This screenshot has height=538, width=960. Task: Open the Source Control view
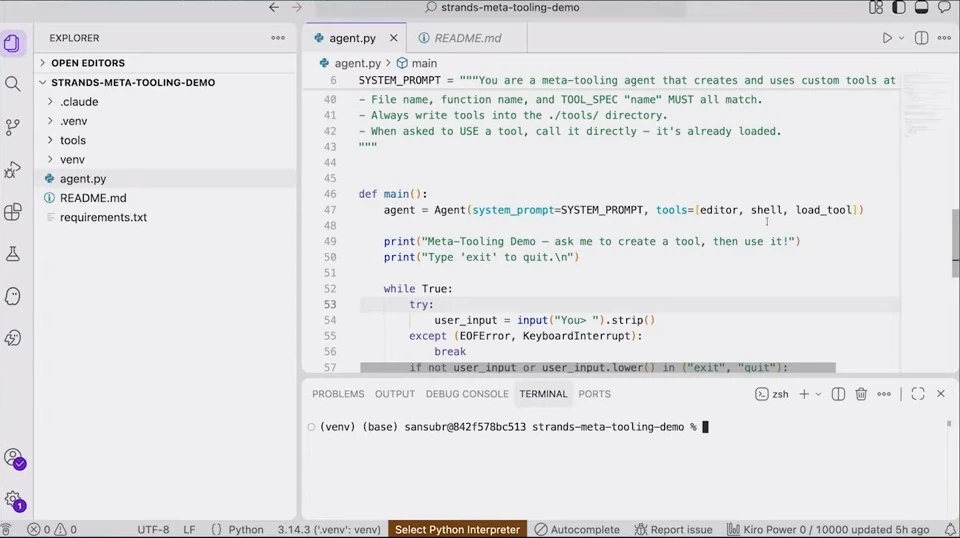tap(12, 127)
